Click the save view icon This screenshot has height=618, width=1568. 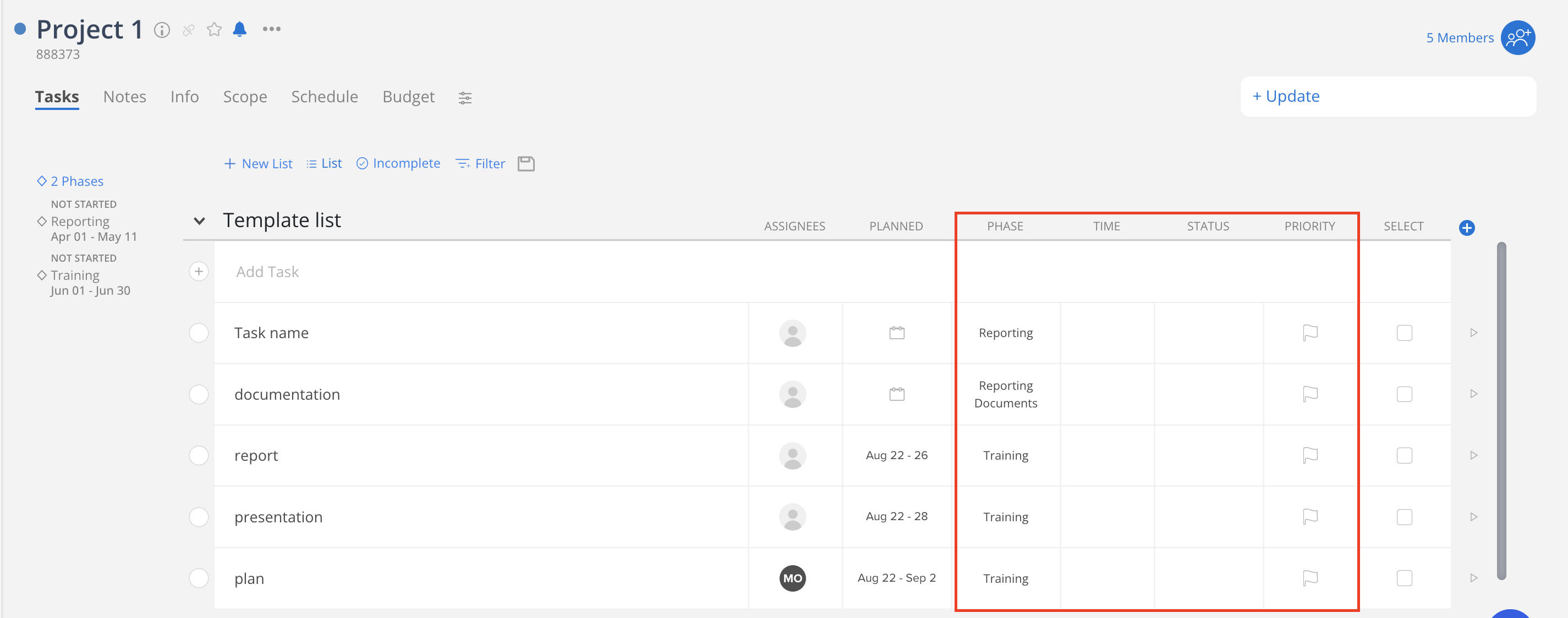click(x=526, y=164)
